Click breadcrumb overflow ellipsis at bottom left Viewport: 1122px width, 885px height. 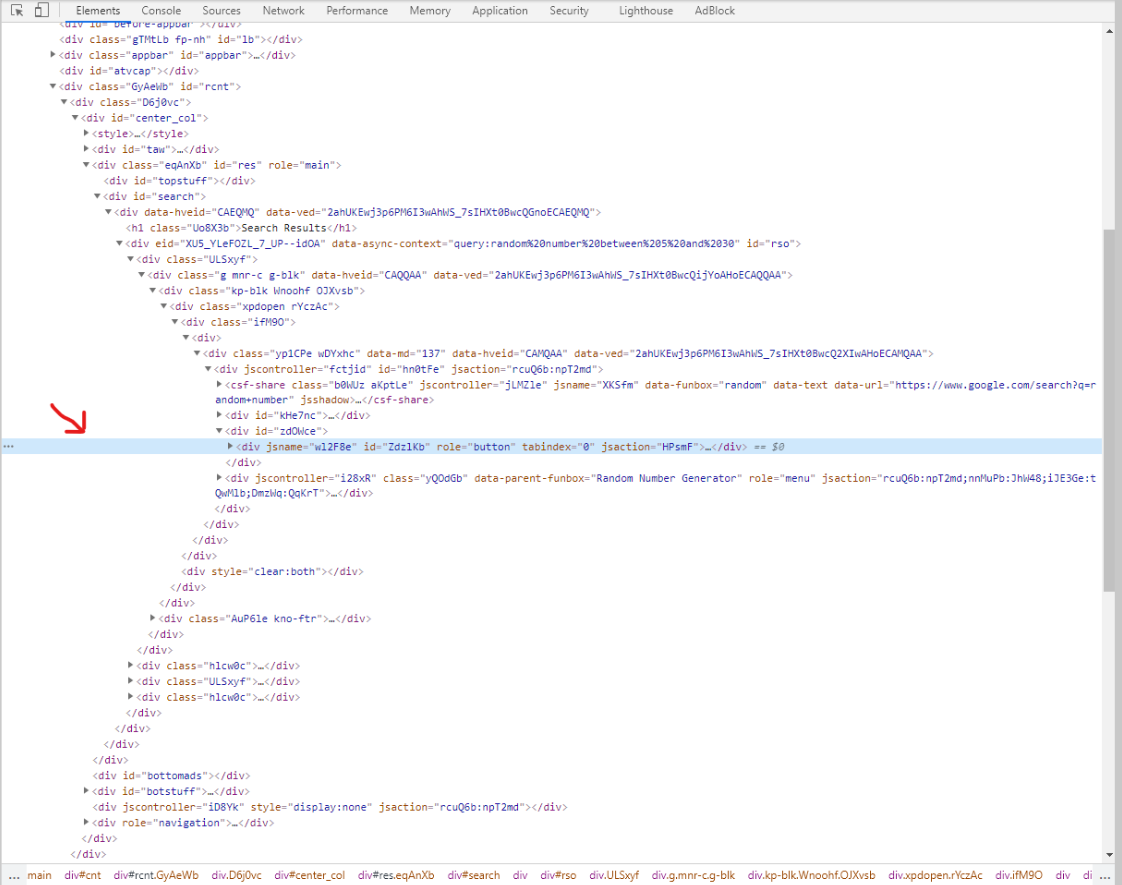14,876
